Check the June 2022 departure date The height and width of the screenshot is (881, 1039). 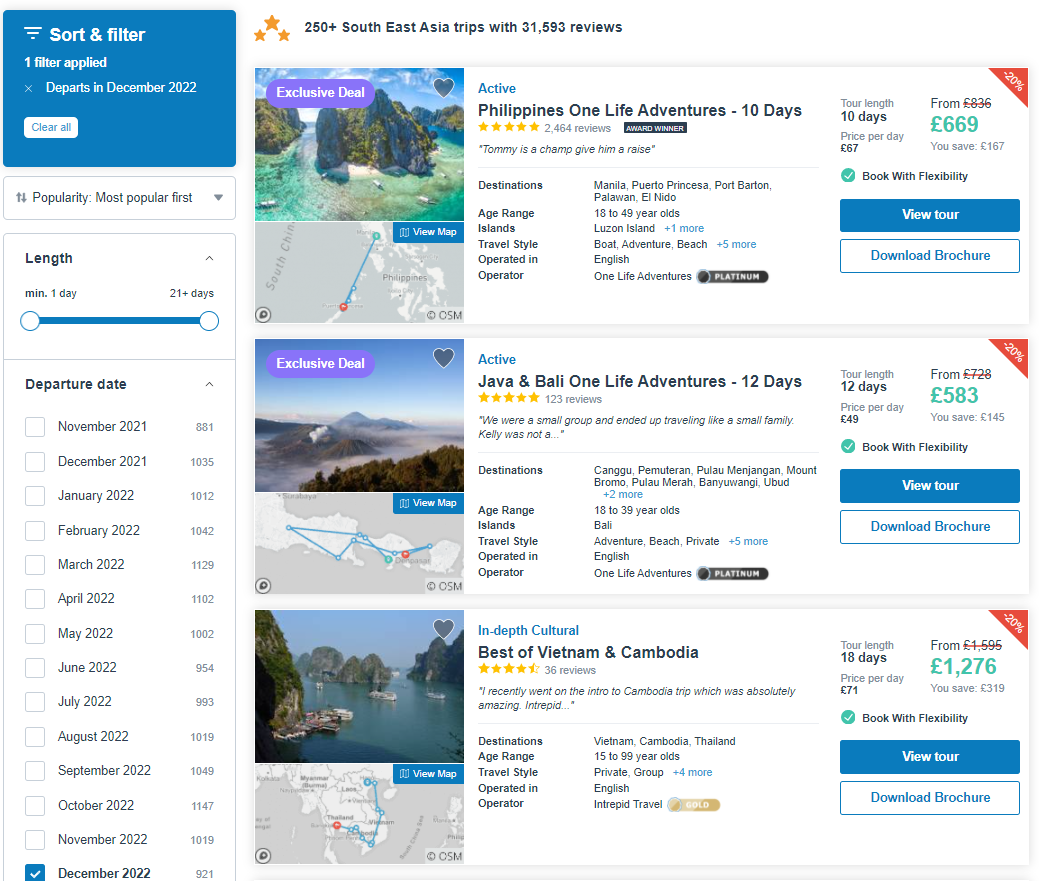click(35, 668)
